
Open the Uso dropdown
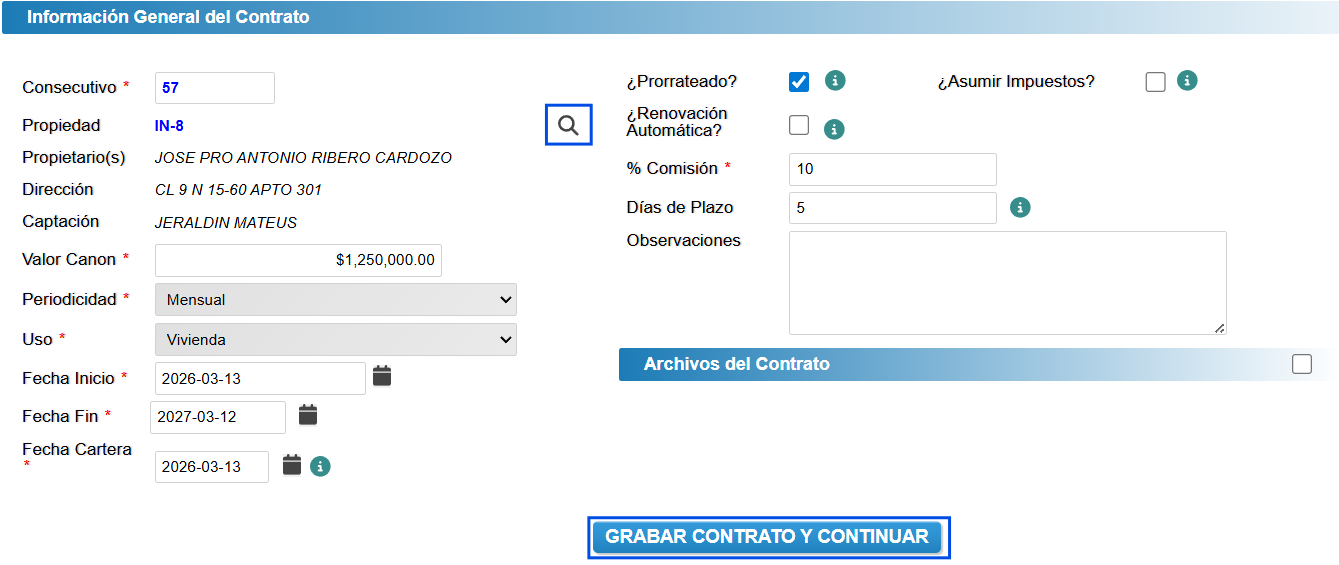[336, 339]
